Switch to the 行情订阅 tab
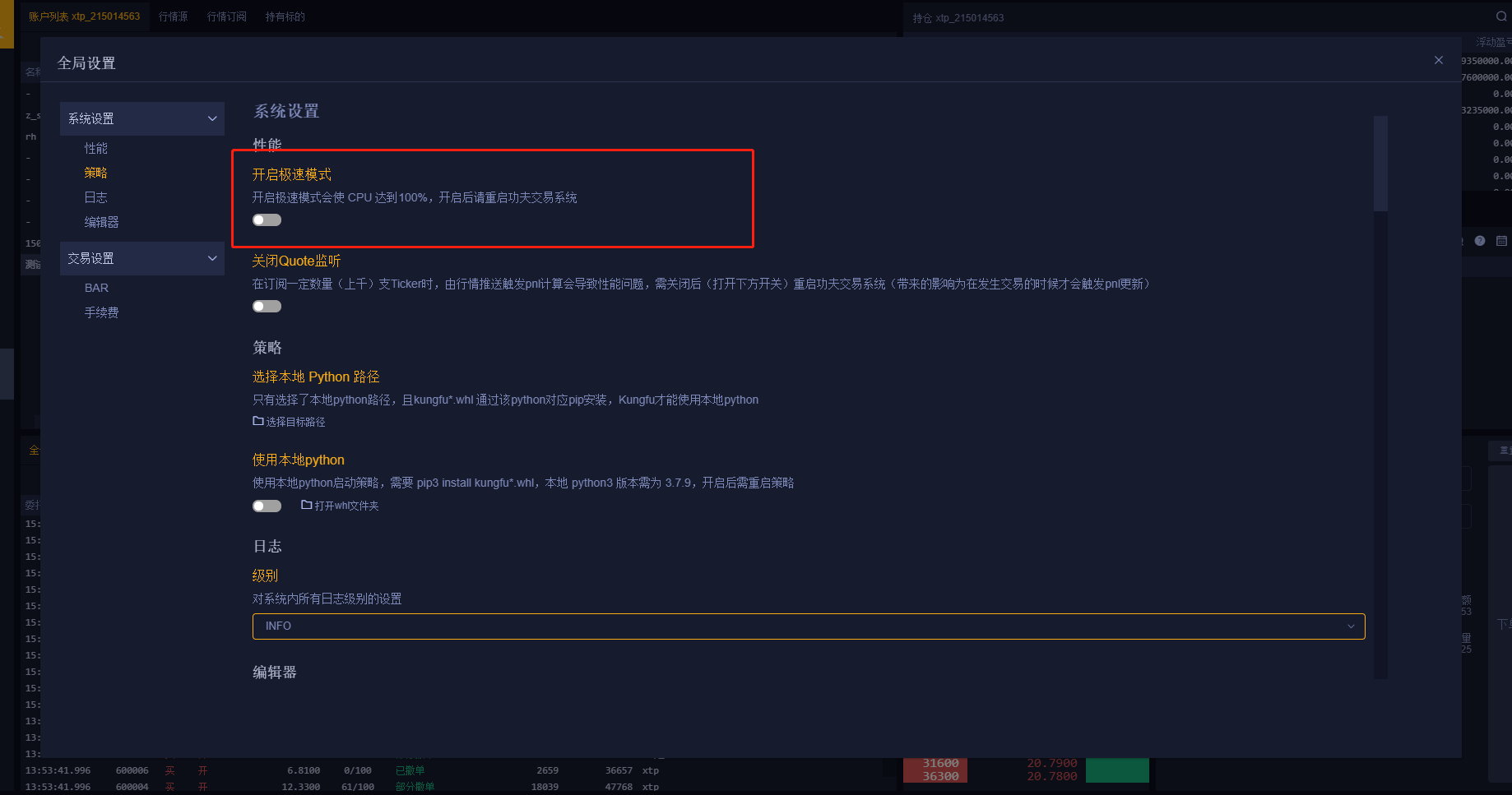1512x795 pixels. [x=226, y=16]
